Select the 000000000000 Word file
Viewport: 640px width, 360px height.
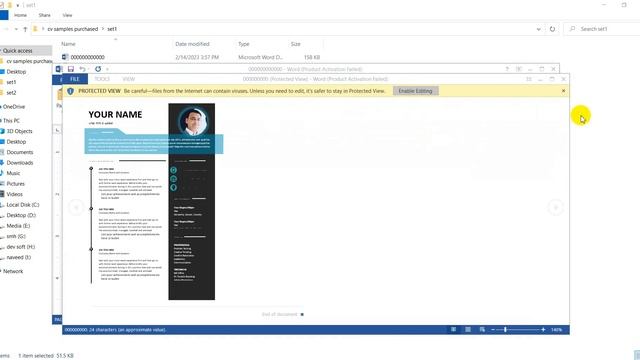(87, 57)
